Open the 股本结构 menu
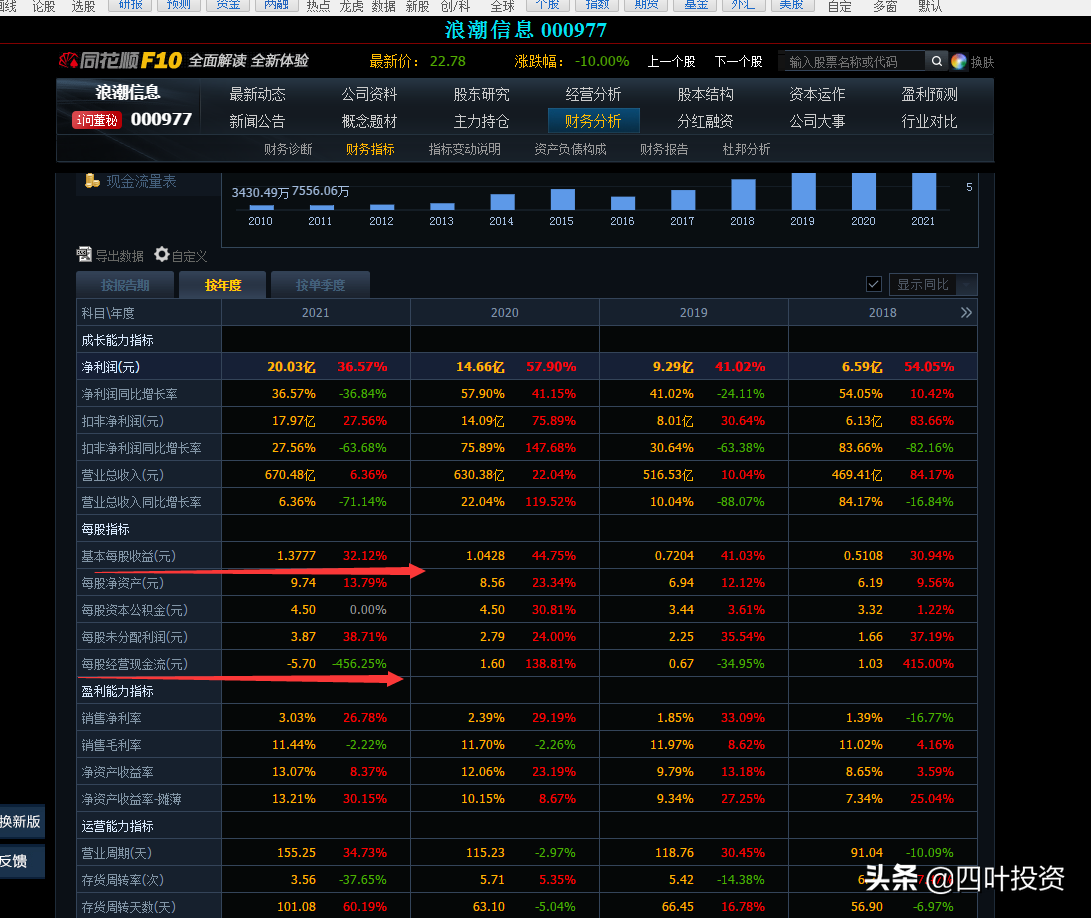The width and height of the screenshot is (1091, 918). (x=706, y=94)
